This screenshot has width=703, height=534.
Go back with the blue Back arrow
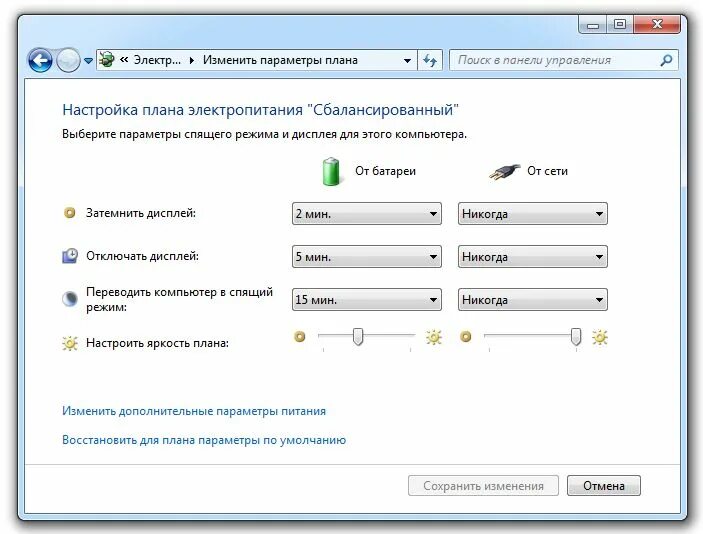(x=40, y=61)
